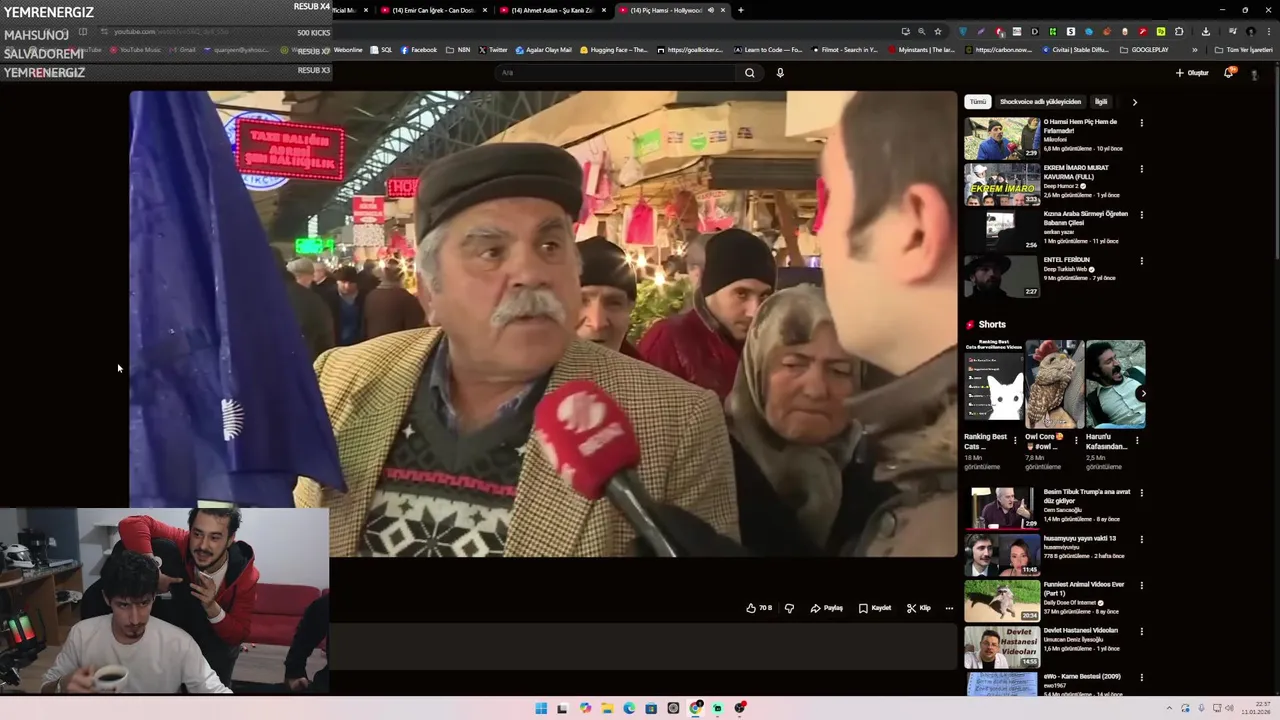Image resolution: width=1280 pixels, height=720 pixels.
Task: Show more filter chips with right chevron
Action: point(1134,102)
